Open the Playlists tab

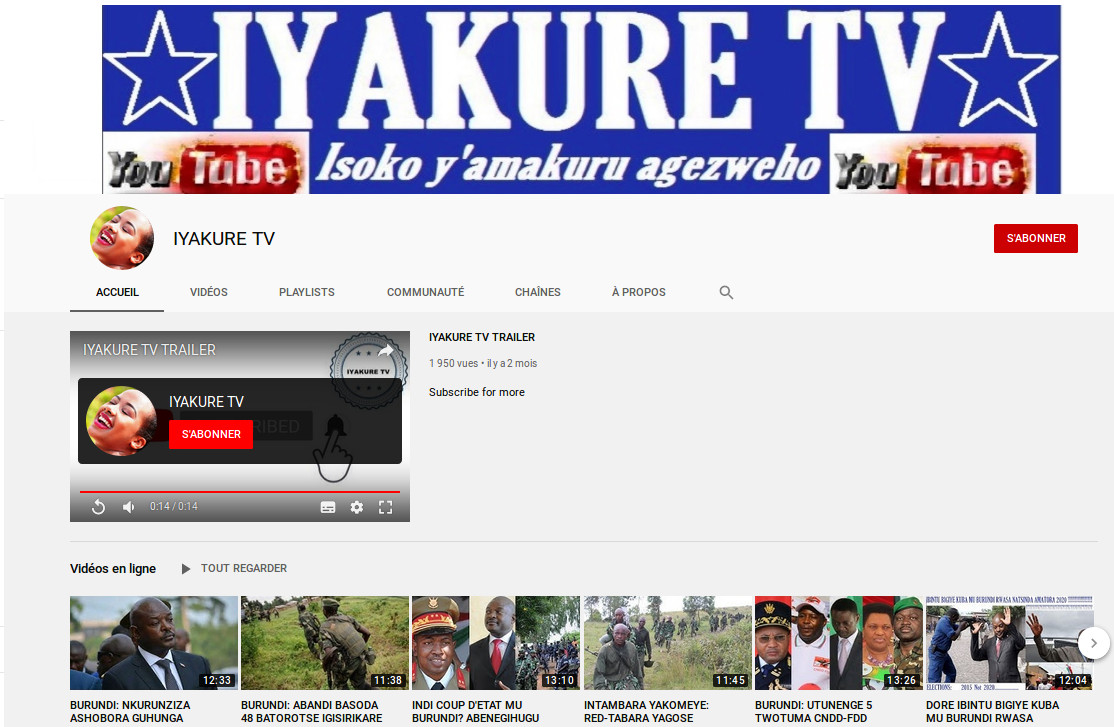point(307,292)
